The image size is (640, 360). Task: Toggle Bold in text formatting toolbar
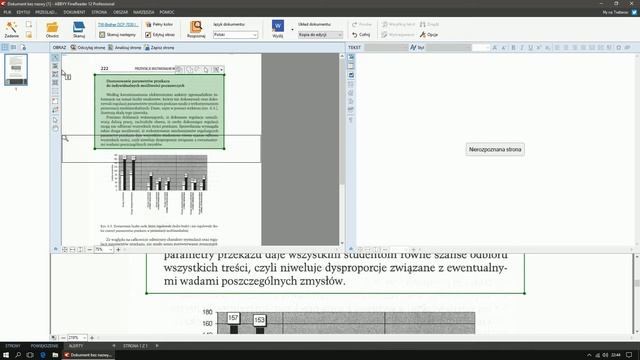tap(513, 48)
